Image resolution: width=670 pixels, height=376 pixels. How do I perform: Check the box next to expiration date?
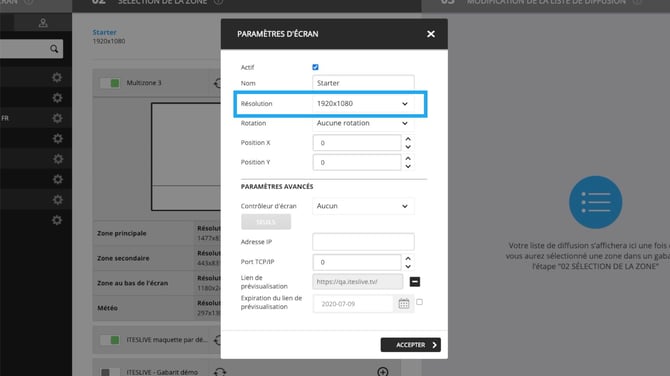pyautogui.click(x=420, y=302)
